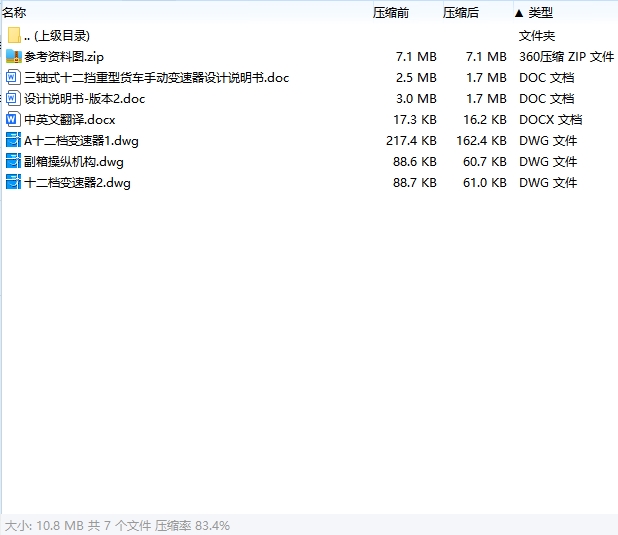Click the 61.0 KB compressed size cell

tap(485, 183)
